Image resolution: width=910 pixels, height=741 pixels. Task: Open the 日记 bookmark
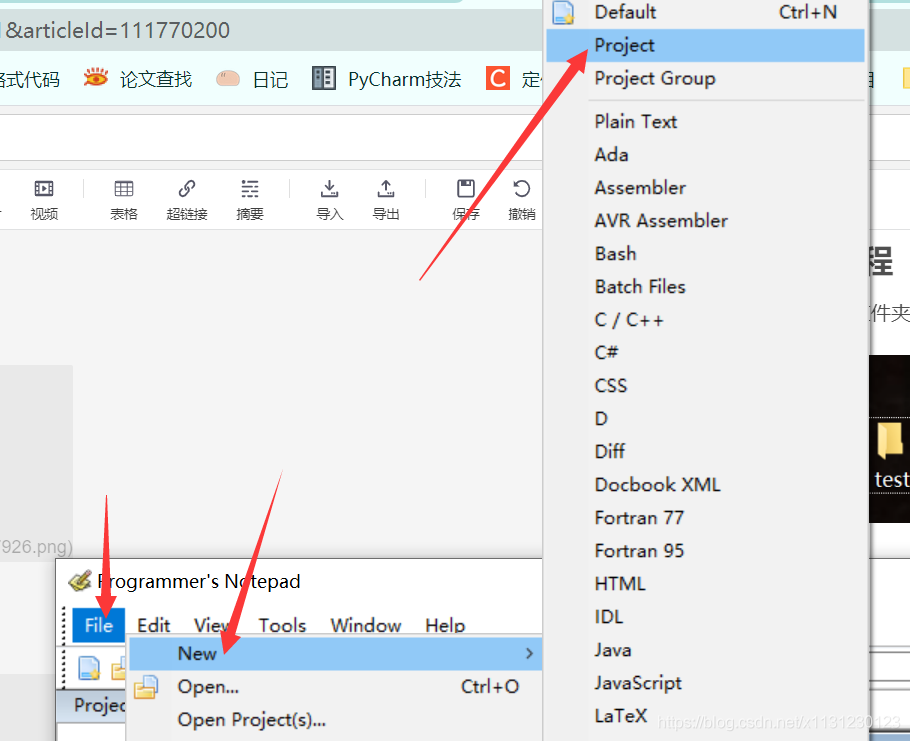pyautogui.click(x=252, y=79)
